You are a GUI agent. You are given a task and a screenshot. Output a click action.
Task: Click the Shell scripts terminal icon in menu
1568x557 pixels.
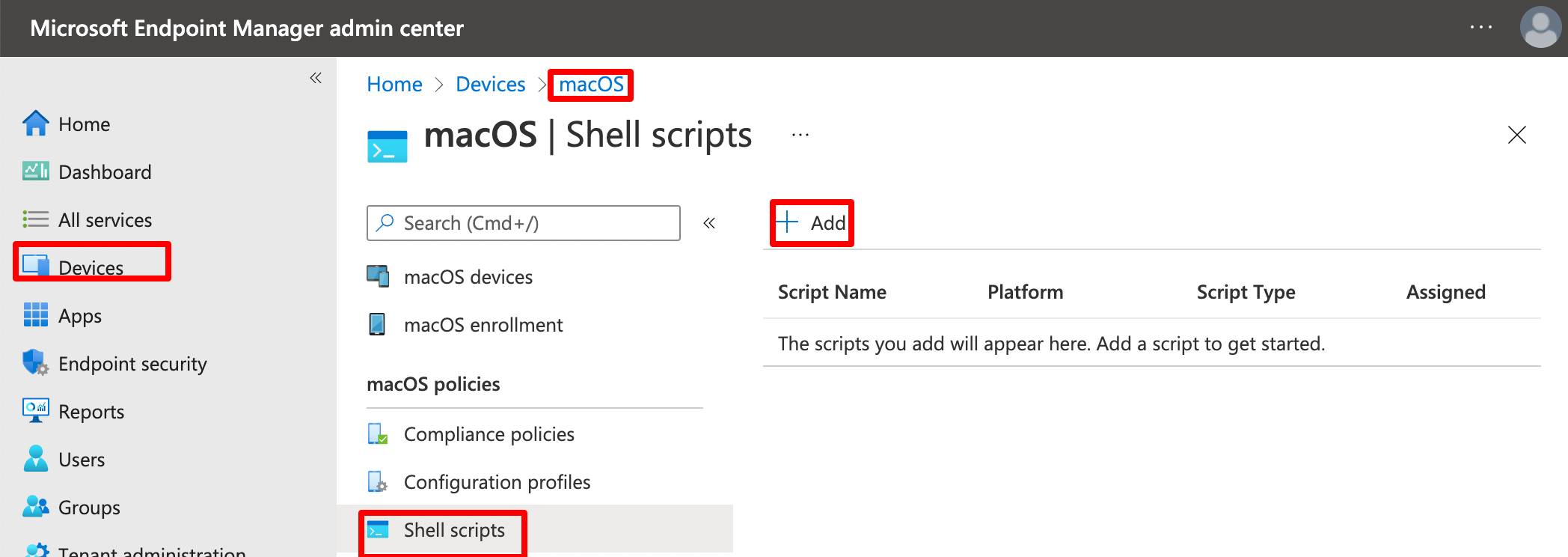tap(378, 530)
